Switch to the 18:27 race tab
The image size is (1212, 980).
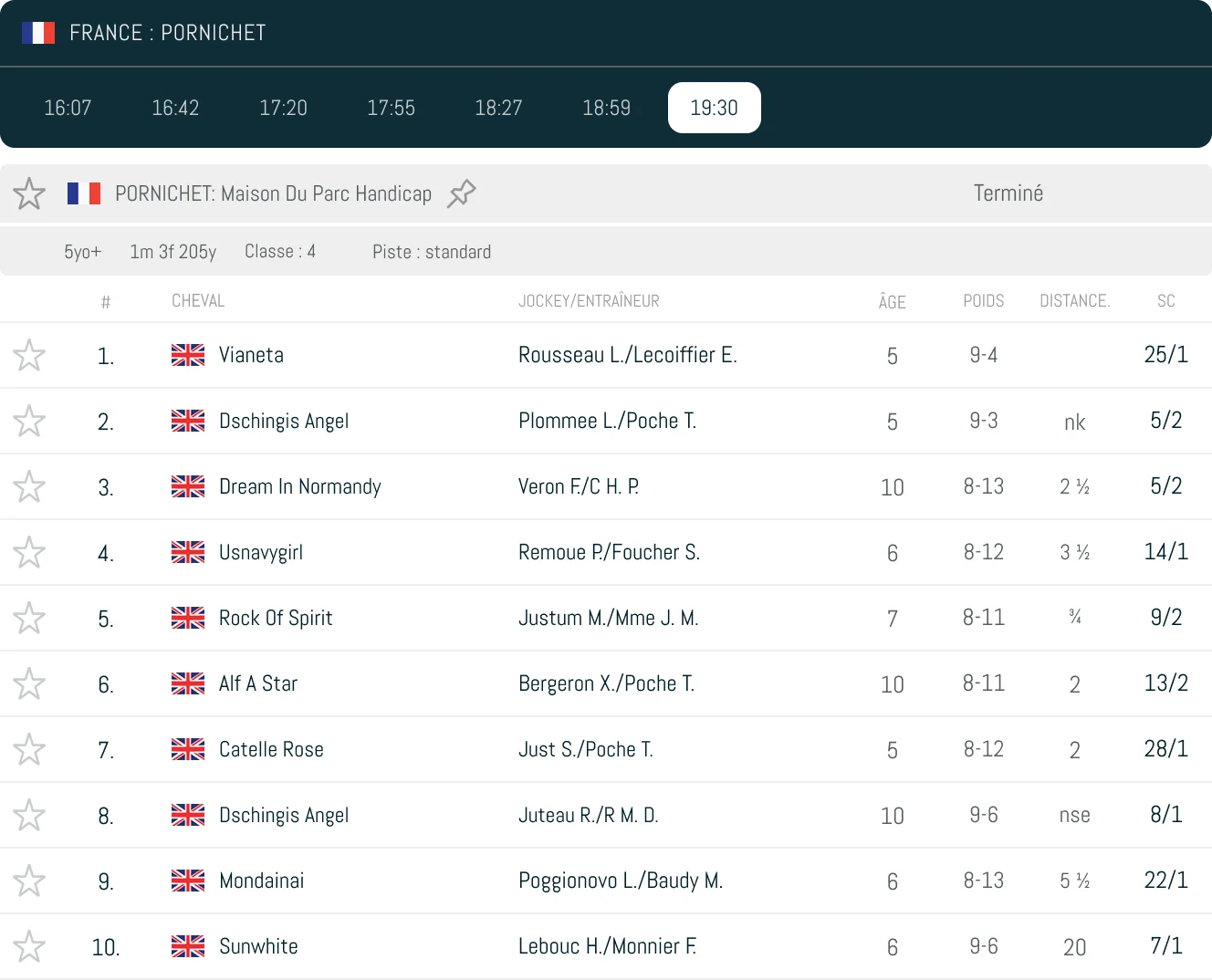point(498,108)
